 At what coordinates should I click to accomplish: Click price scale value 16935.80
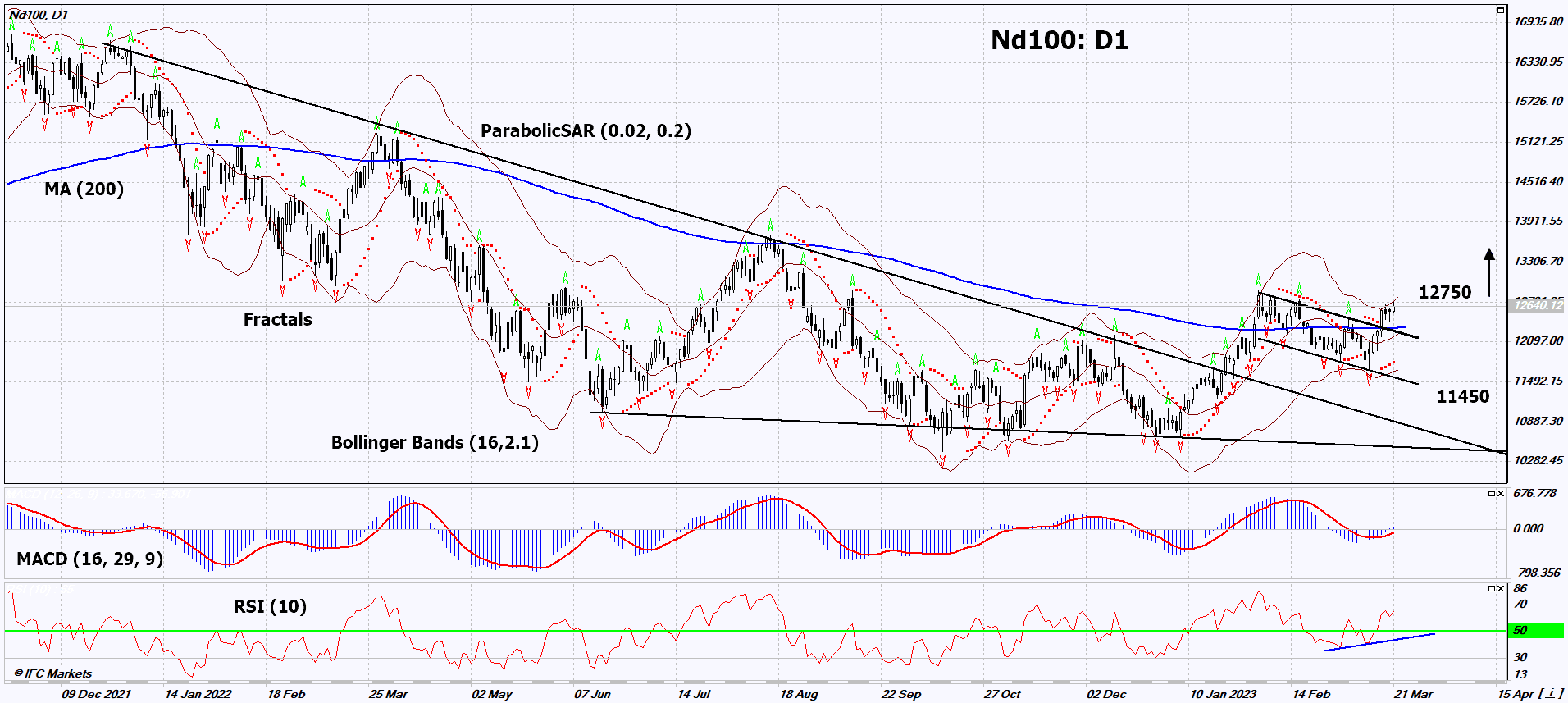click(1538, 22)
